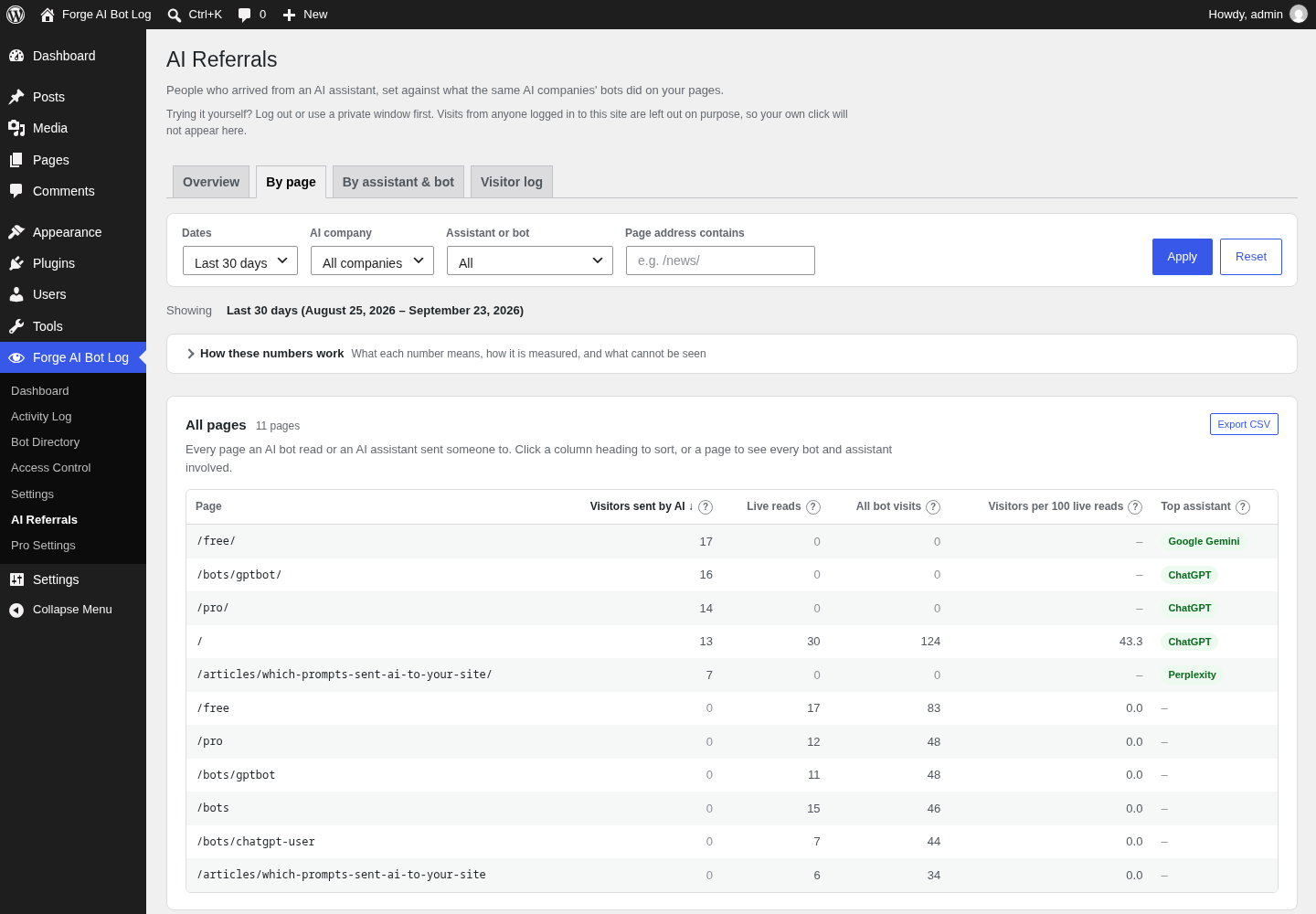Image resolution: width=1316 pixels, height=914 pixels.
Task: Click the 124 bot visits value
Action: click(930, 642)
